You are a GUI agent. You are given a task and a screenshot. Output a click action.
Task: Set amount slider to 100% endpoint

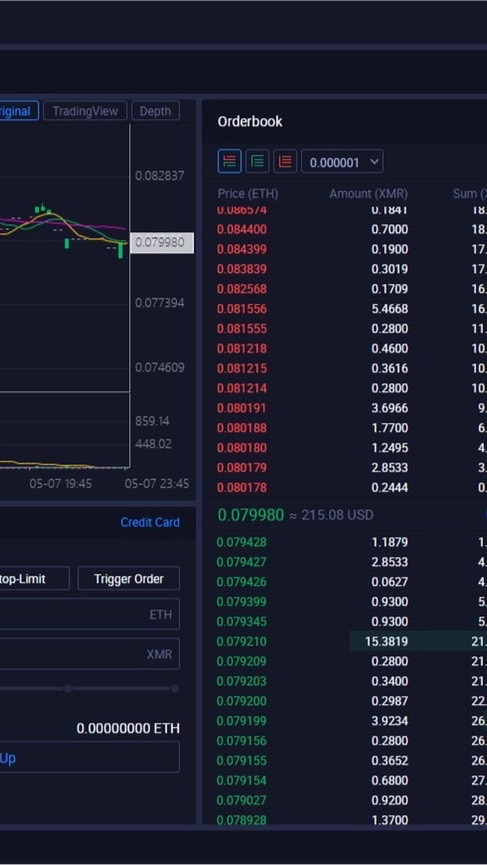(x=175, y=688)
